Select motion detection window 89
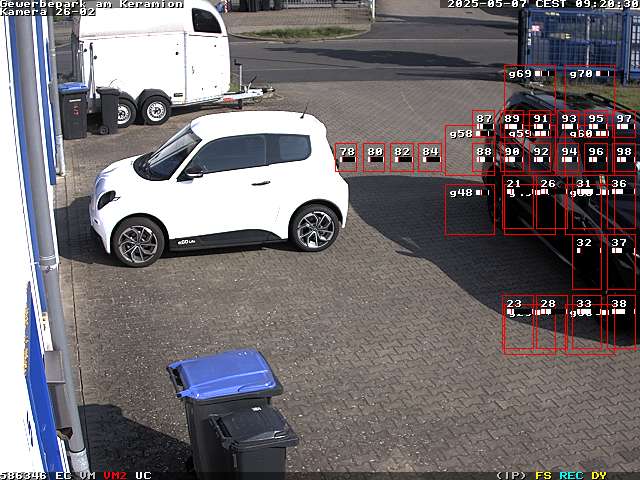 [512, 124]
